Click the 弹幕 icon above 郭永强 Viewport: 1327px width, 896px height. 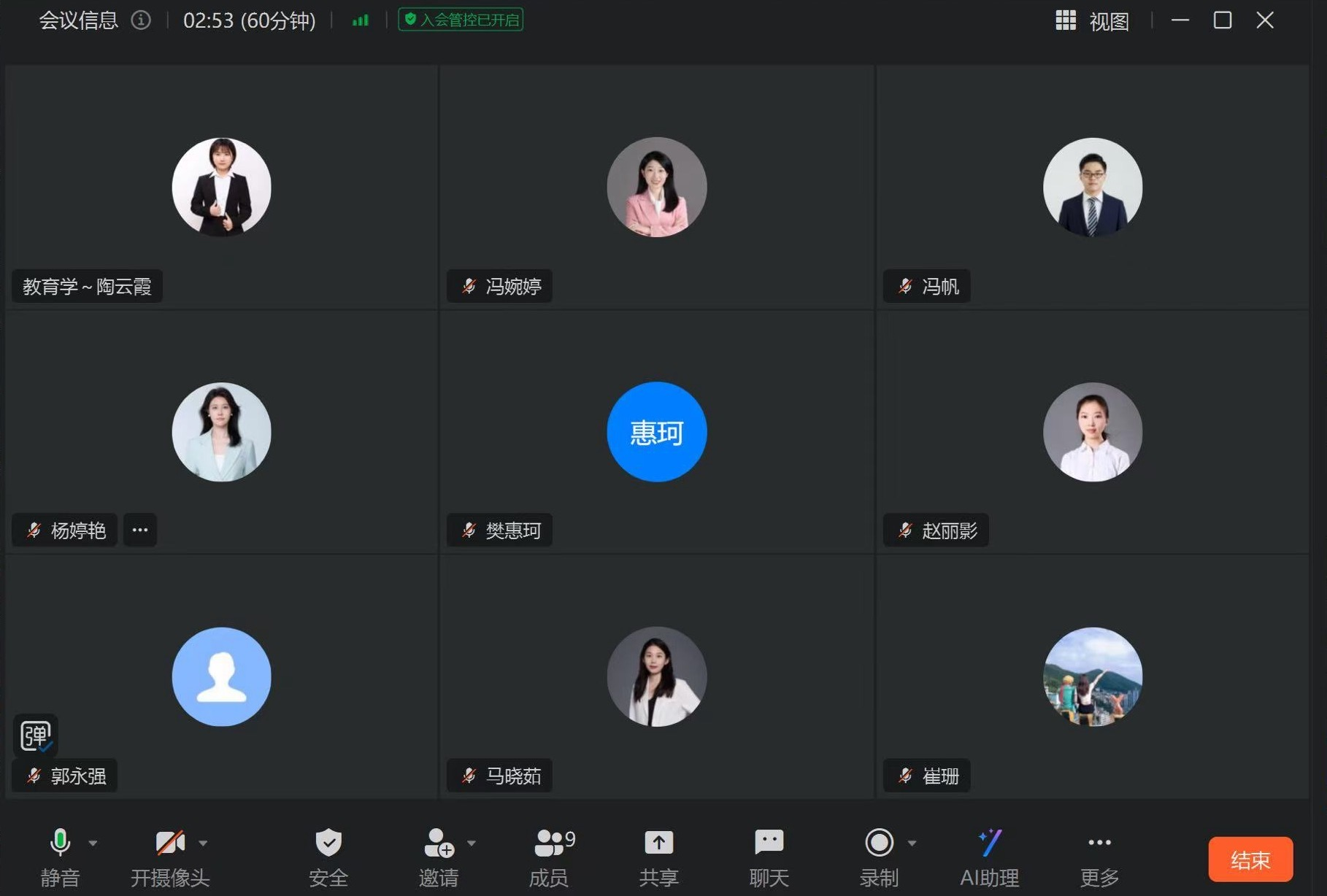tap(35, 735)
